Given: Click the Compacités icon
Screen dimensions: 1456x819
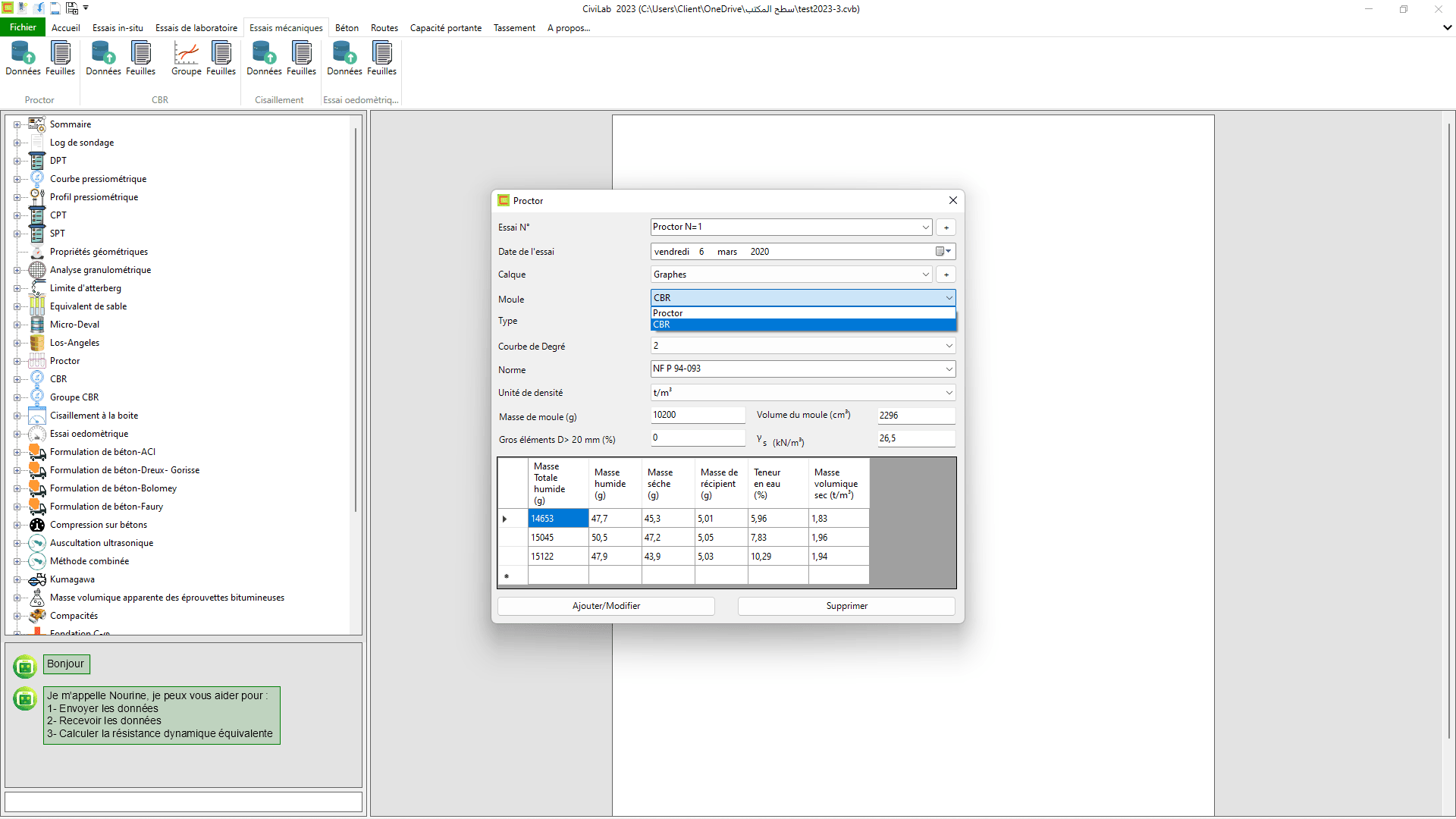Looking at the screenshot, I should point(37,616).
